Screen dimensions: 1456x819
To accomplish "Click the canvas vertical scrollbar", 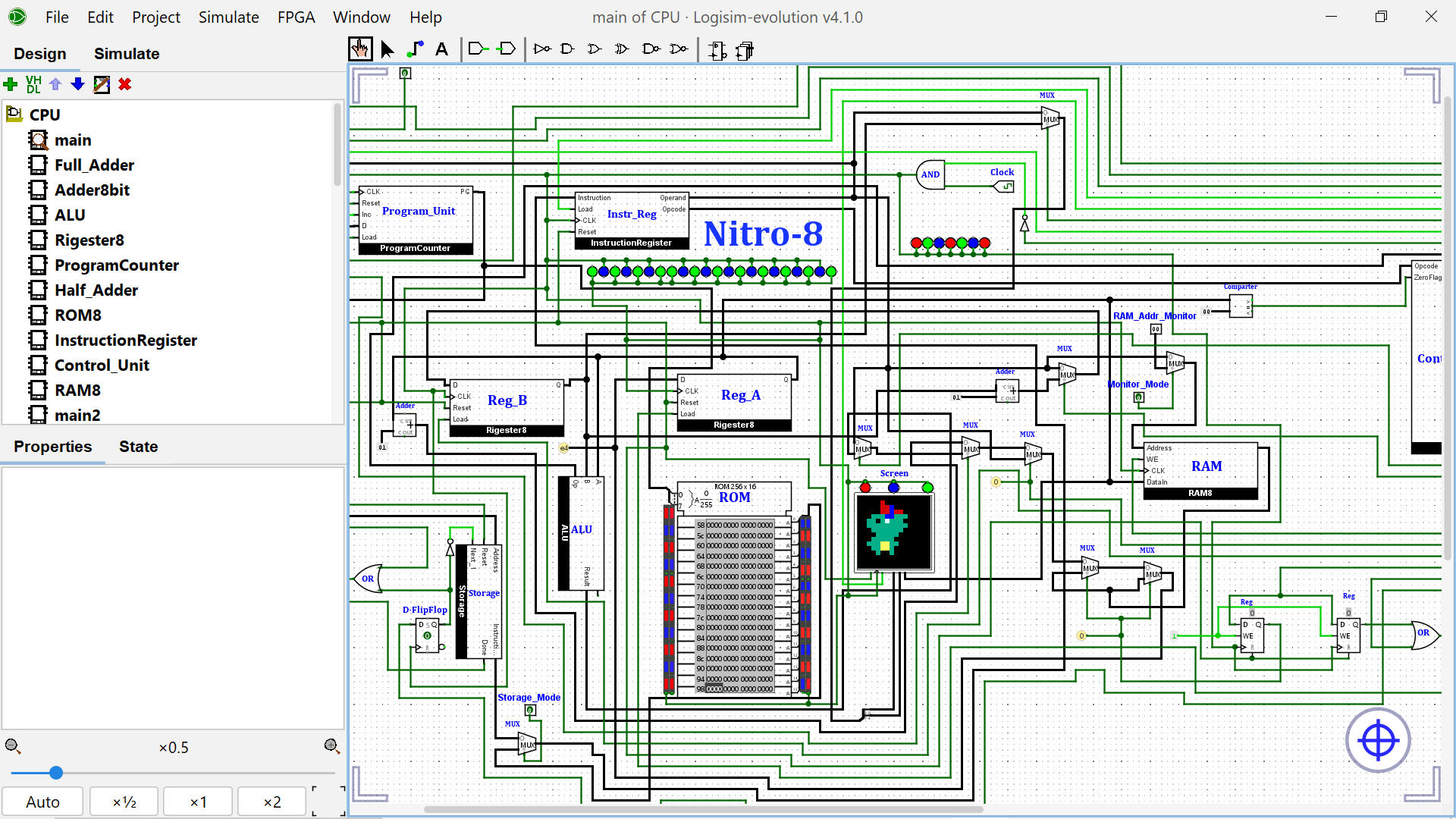I will 1447,330.
